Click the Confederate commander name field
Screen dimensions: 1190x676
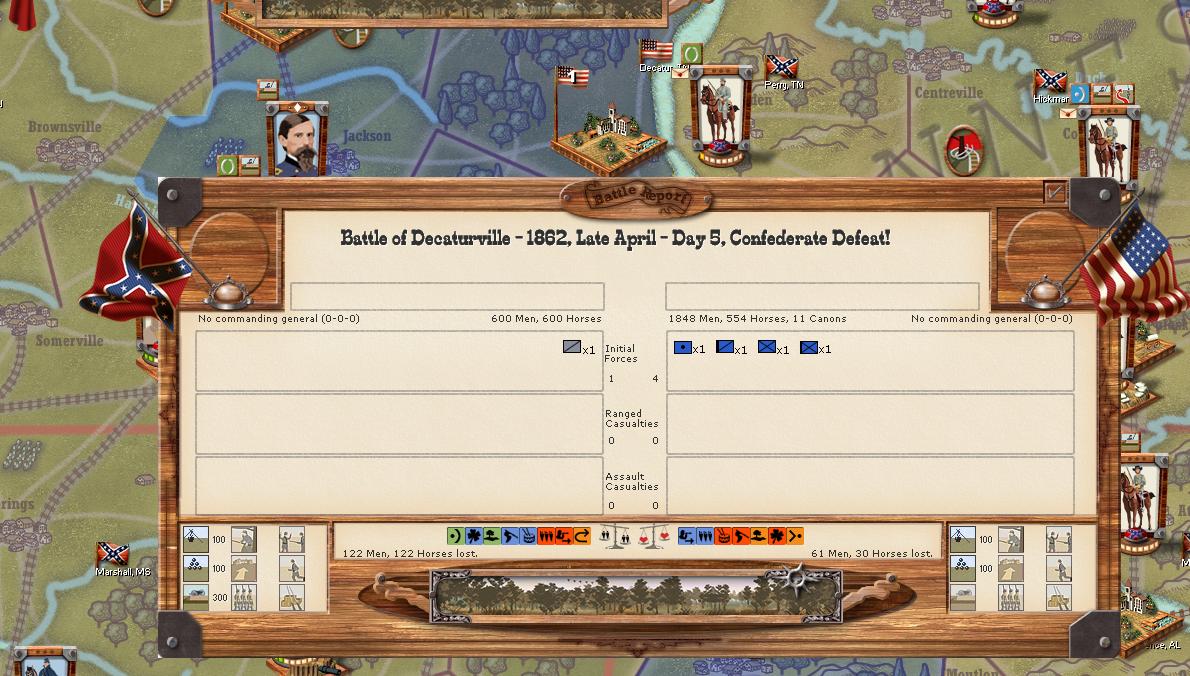coord(447,297)
